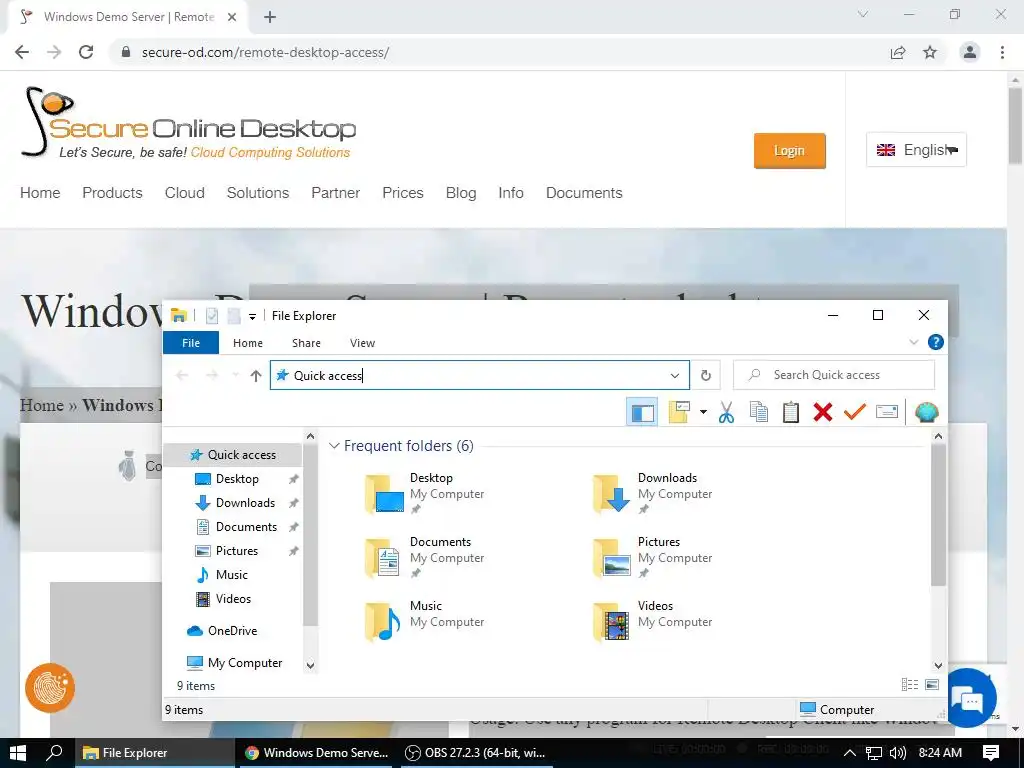
Task: Select My Computer in the navigation pane
Action: (x=232, y=663)
